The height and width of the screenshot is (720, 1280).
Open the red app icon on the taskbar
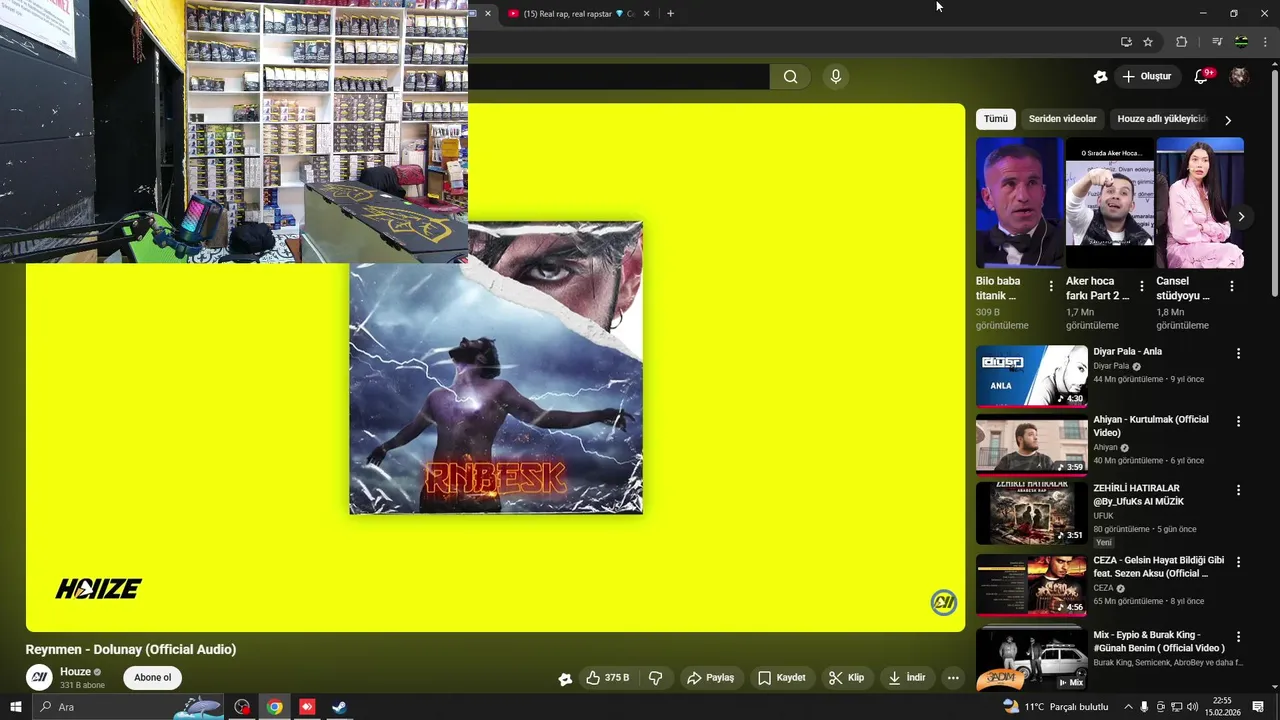click(307, 707)
